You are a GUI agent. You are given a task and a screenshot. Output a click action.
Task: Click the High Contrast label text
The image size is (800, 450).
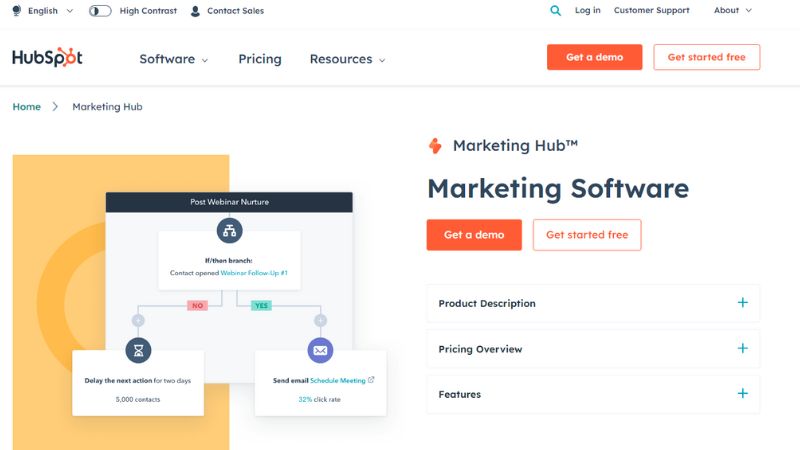tap(148, 11)
